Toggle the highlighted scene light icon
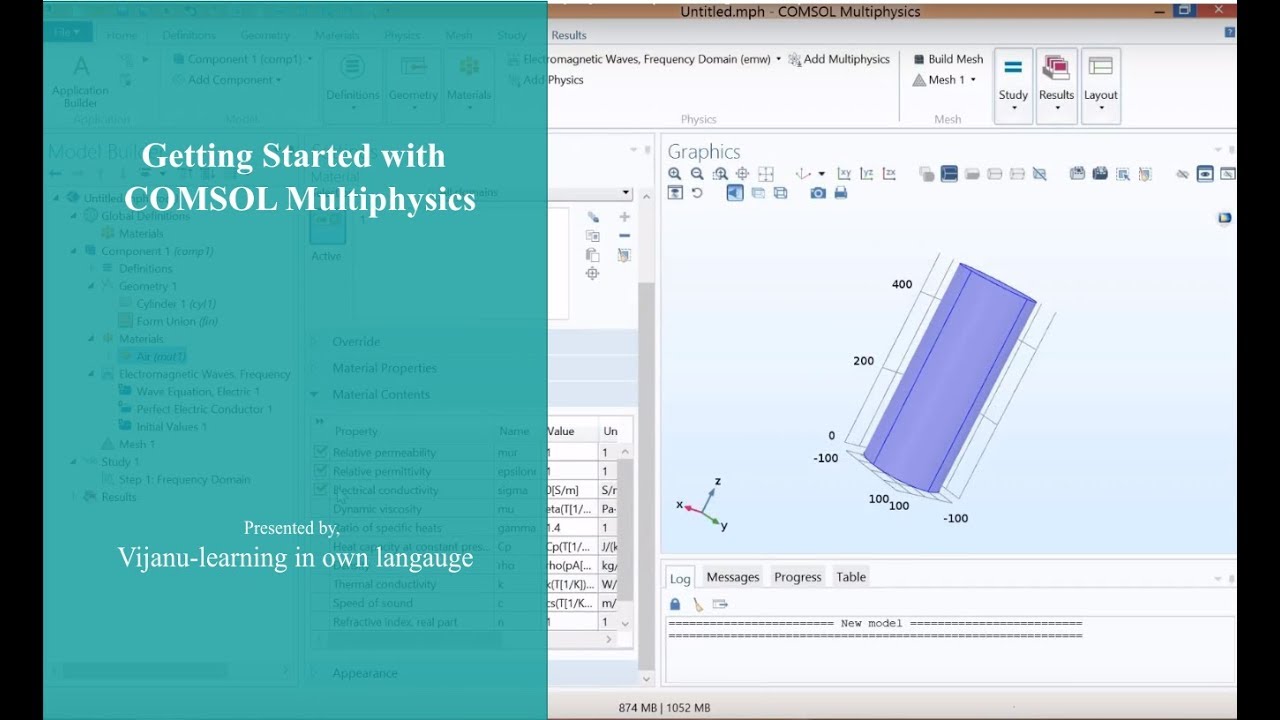1280x720 pixels. tap(735, 193)
